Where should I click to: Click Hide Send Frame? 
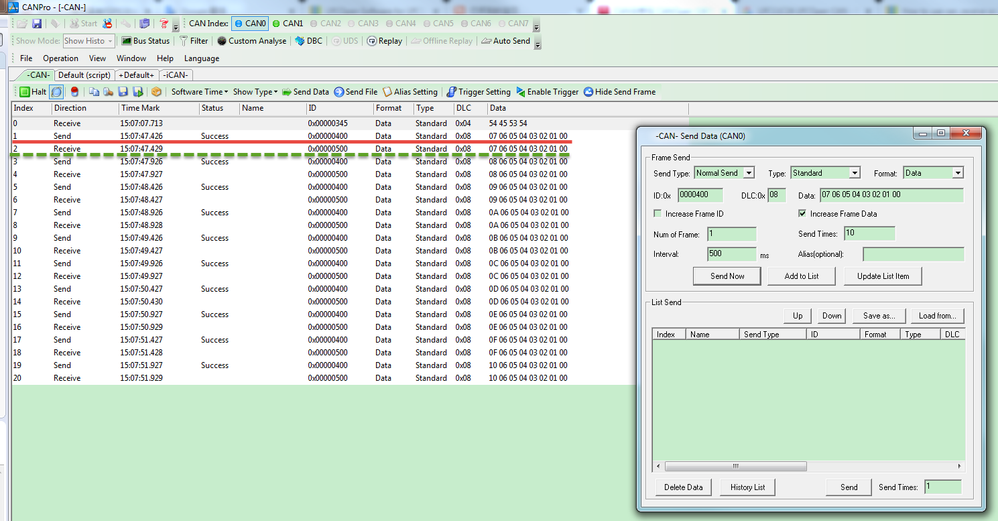tap(619, 92)
